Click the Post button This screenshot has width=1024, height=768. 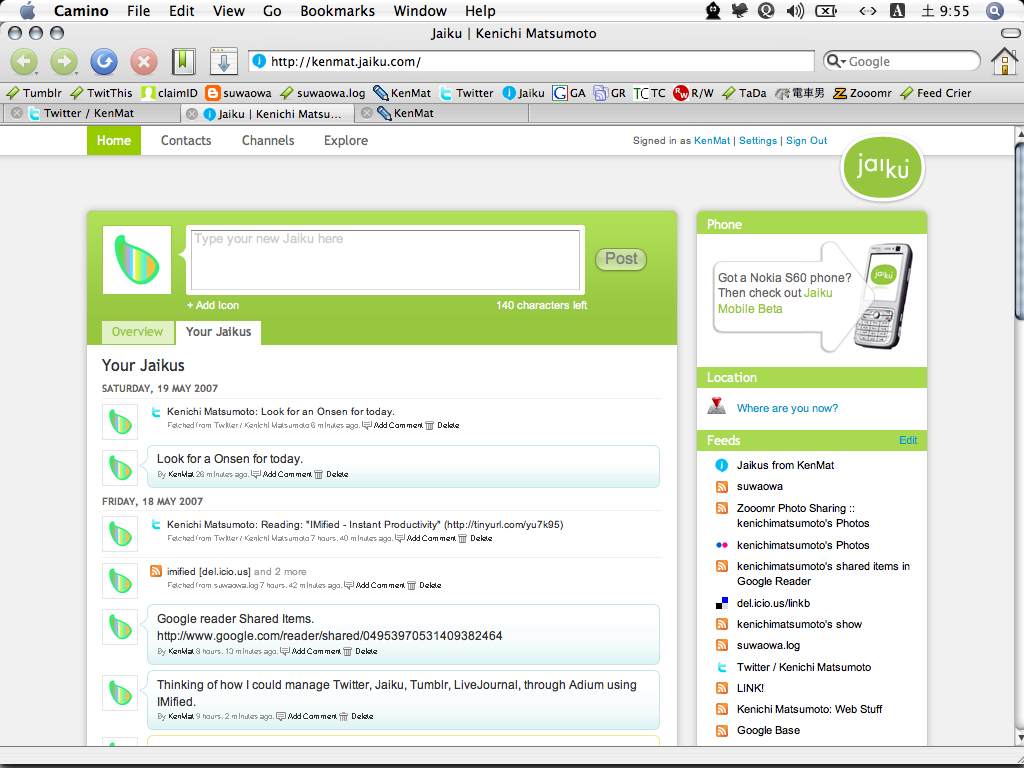pos(621,259)
